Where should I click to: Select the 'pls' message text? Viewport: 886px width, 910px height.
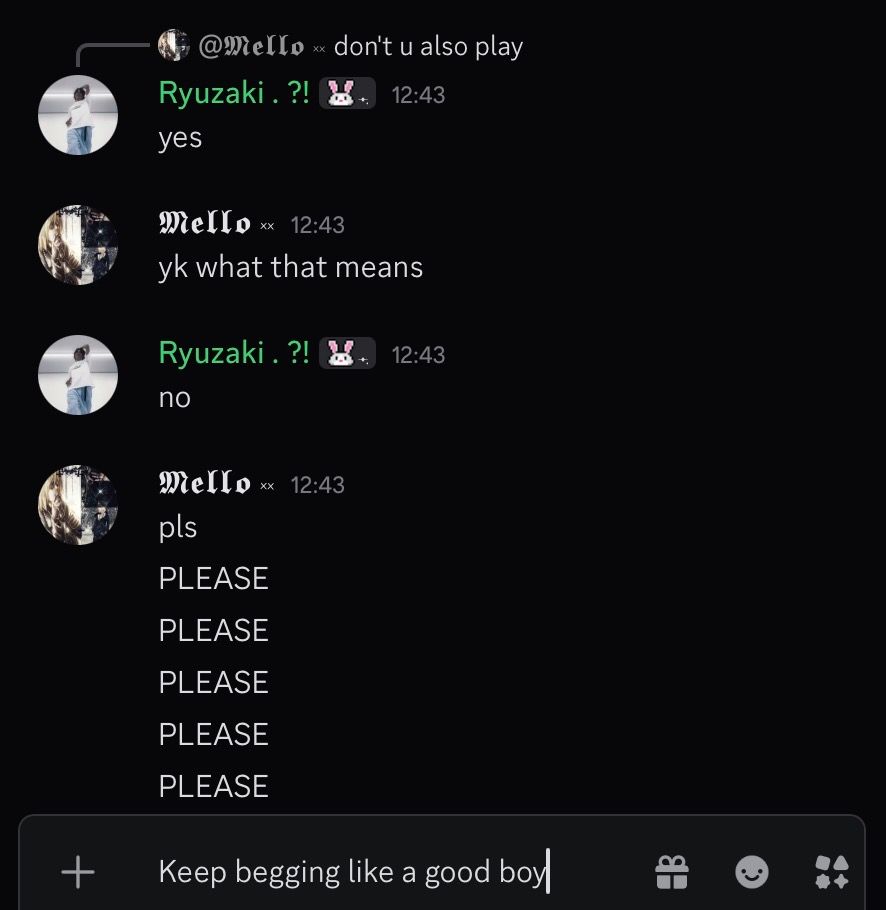[178, 528]
